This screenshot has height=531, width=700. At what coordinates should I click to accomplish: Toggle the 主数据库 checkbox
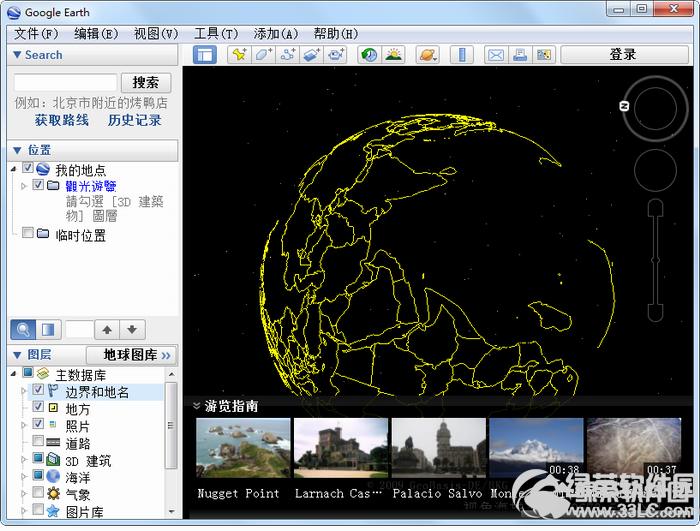click(28, 372)
